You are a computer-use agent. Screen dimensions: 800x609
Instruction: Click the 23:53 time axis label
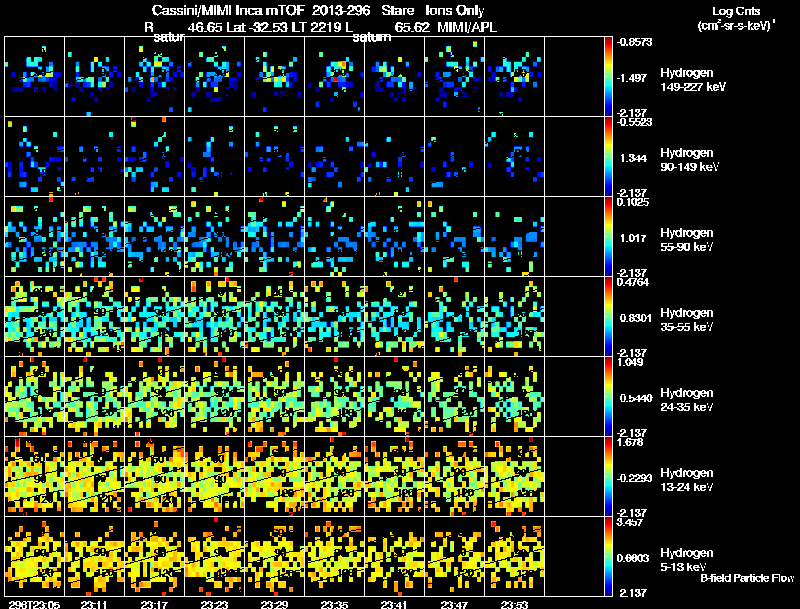pyautogui.click(x=514, y=604)
